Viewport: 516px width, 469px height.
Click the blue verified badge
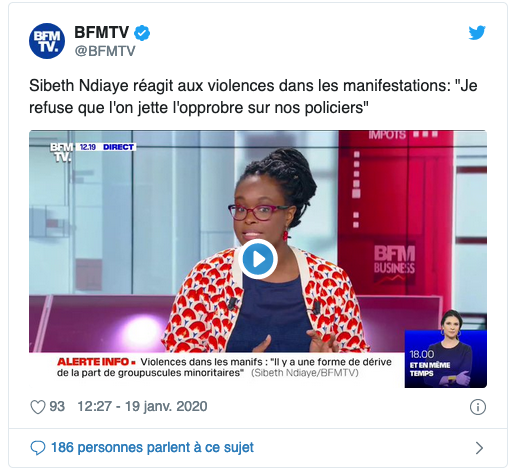(142, 33)
